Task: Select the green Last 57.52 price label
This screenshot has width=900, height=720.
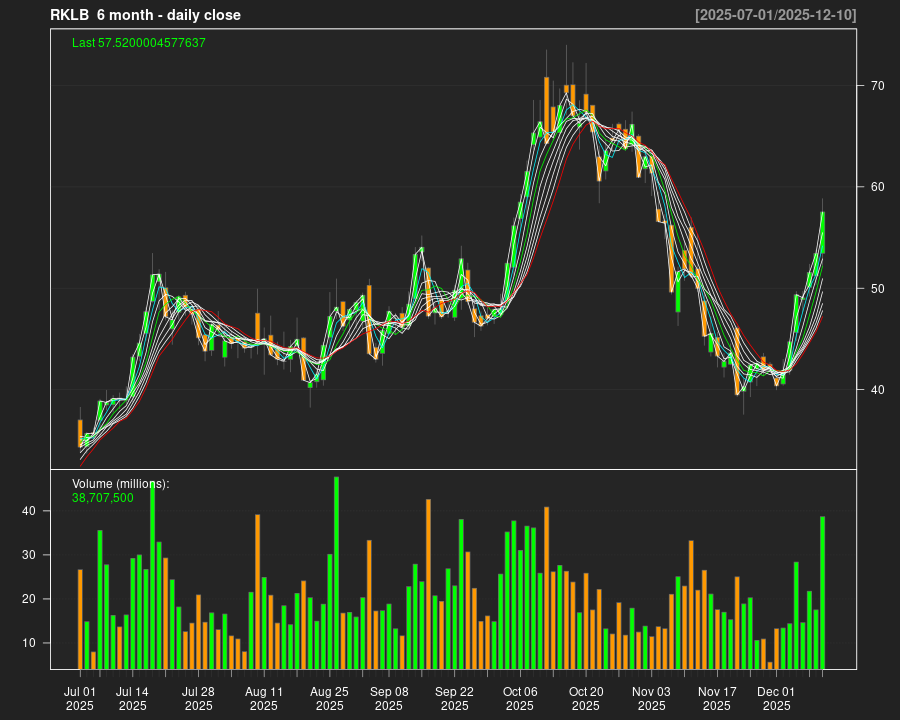Action: 139,43
